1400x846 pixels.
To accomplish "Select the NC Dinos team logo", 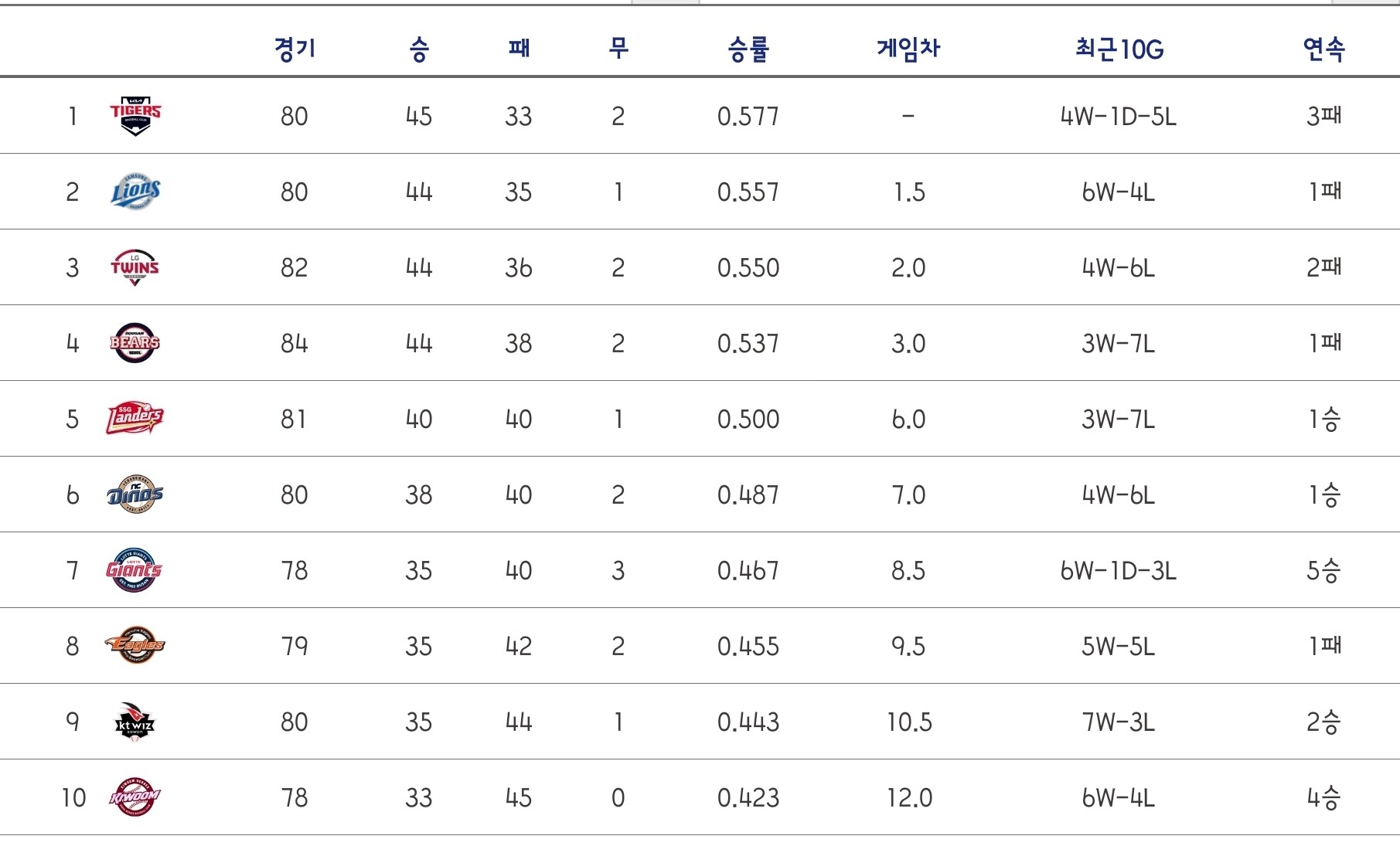I will pyautogui.click(x=135, y=494).
